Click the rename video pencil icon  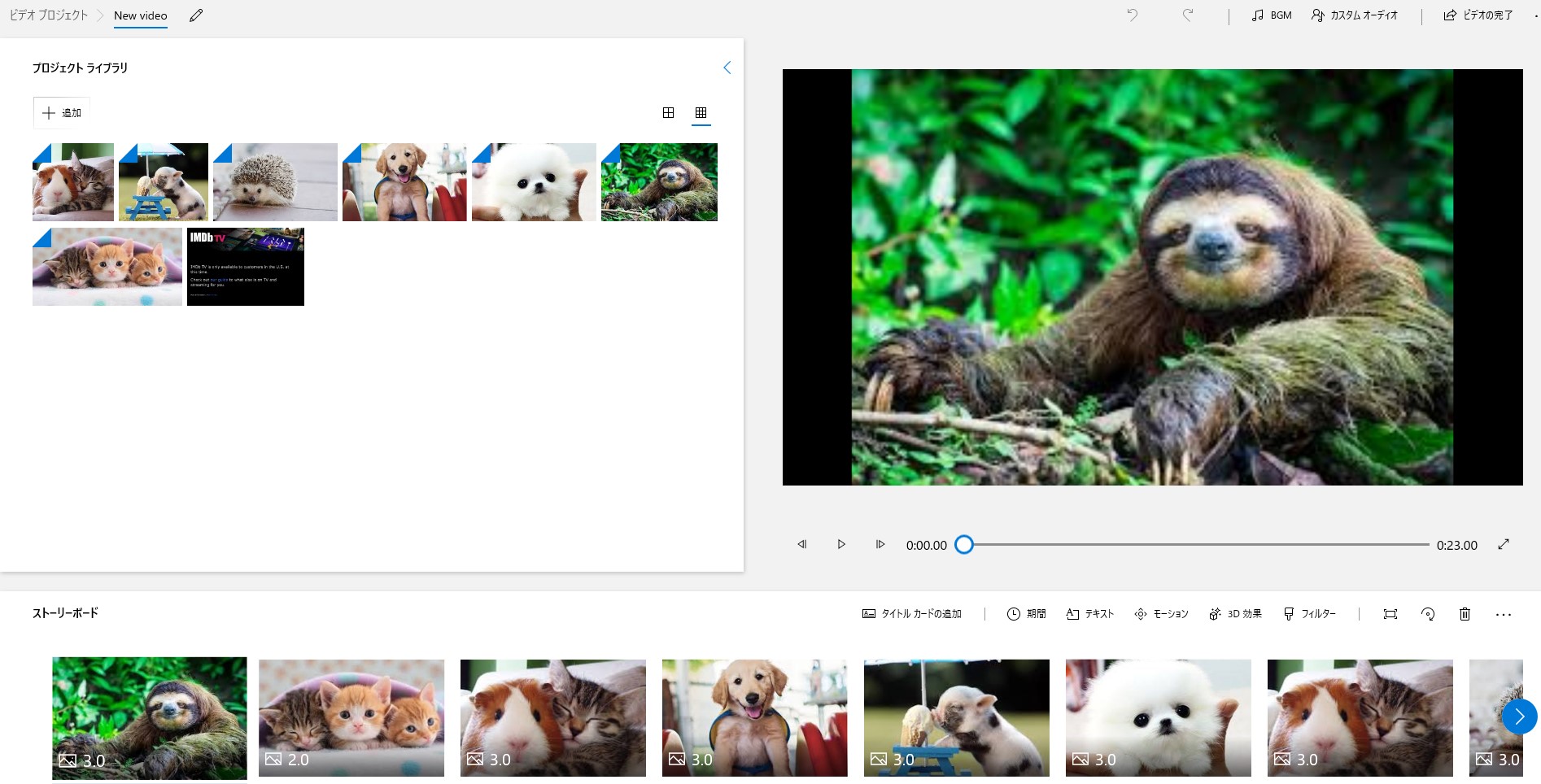196,15
